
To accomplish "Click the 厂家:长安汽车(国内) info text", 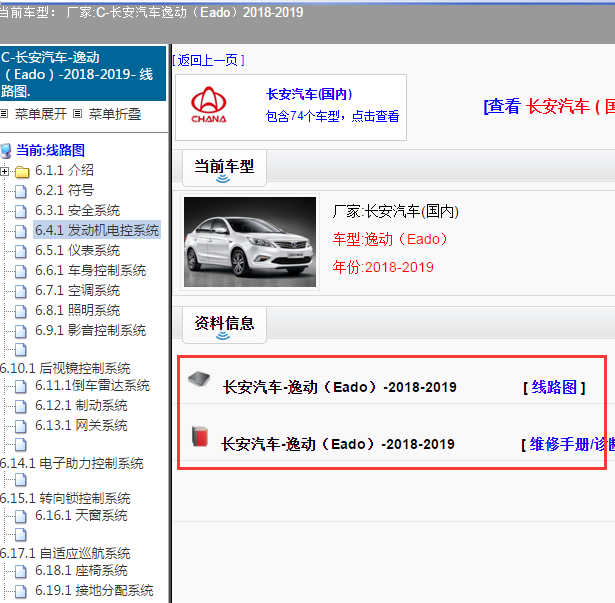I will point(395,211).
